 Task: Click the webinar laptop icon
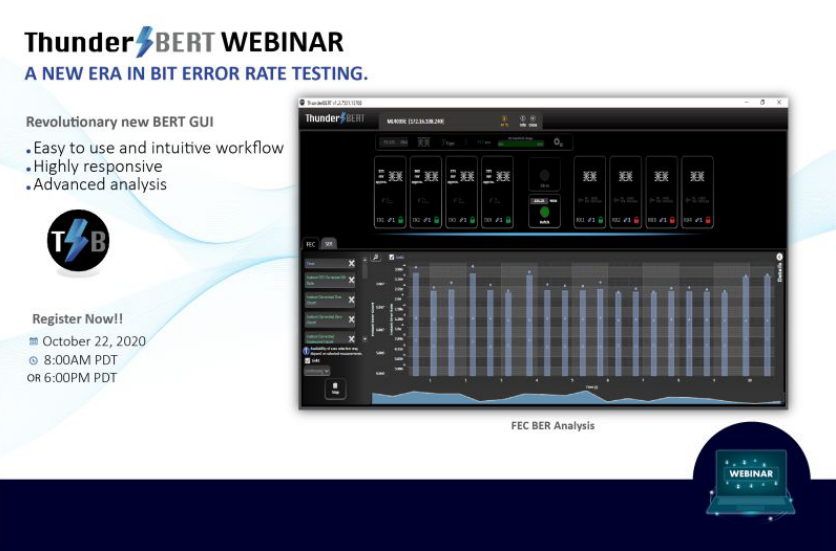click(750, 480)
